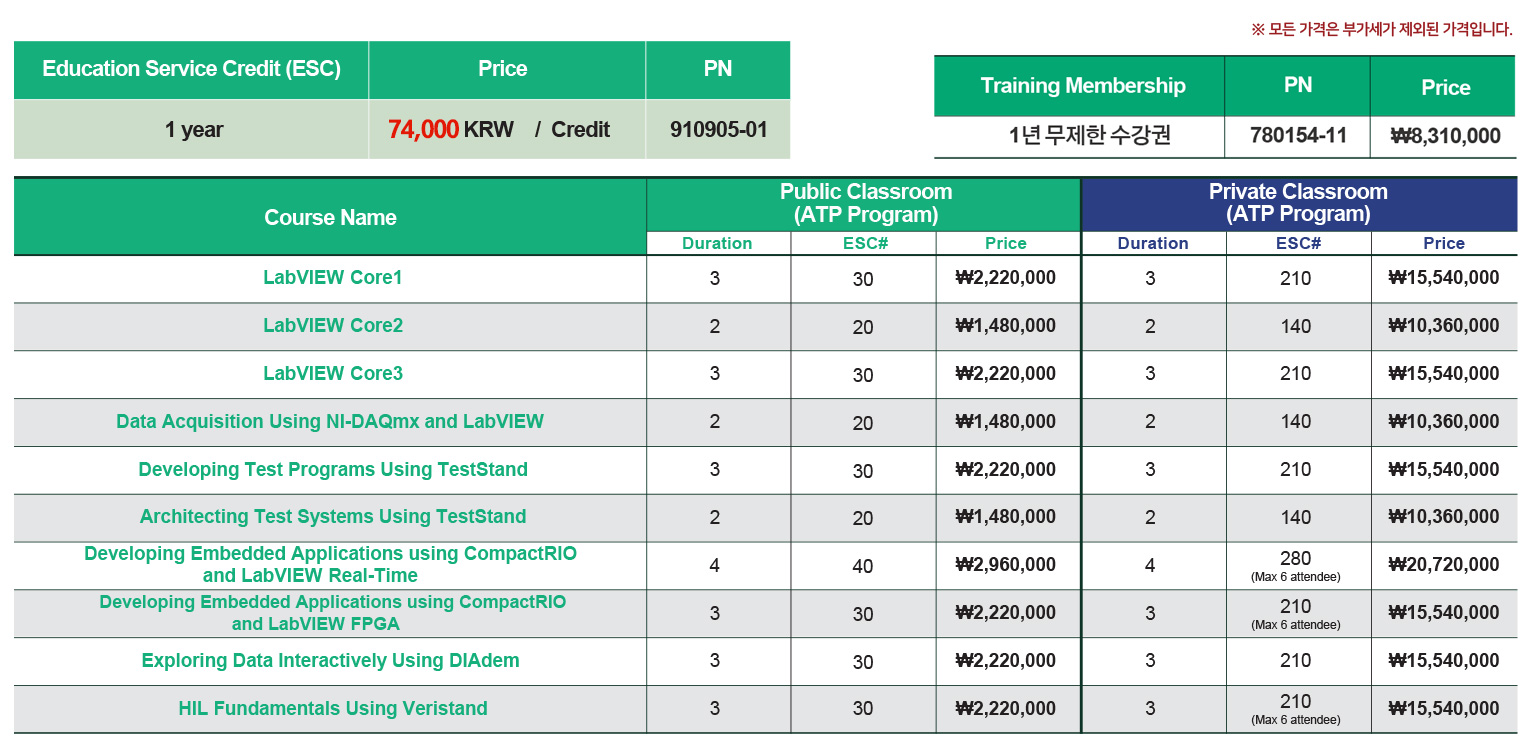Click the Veristand course public ESC# "30"
This screenshot has width=1530, height=755.
[x=863, y=710]
